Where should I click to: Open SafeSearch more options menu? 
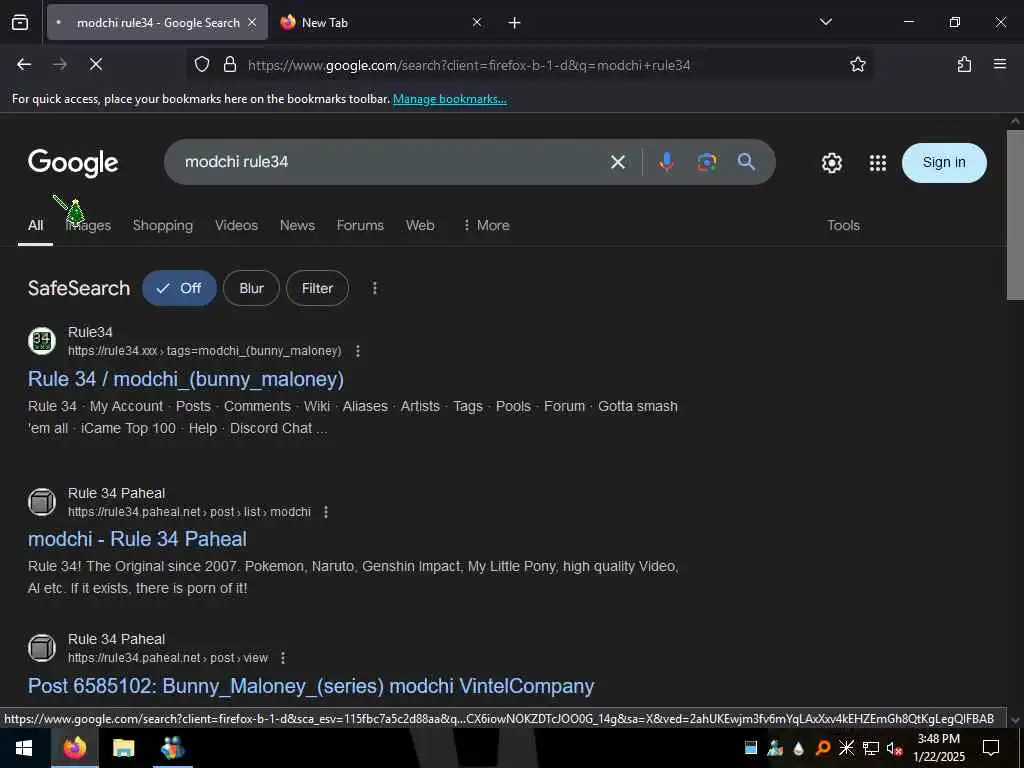[x=374, y=288]
